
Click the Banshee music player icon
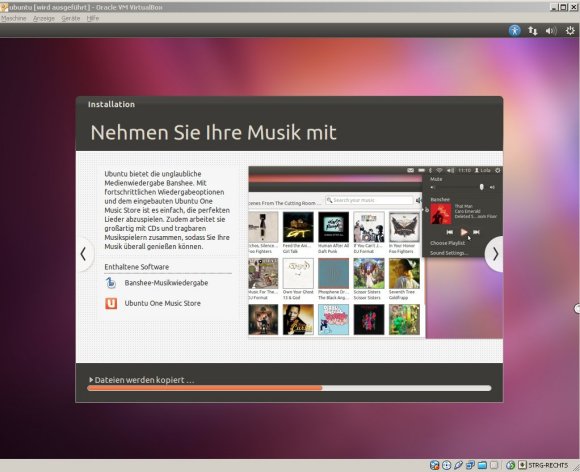[111, 283]
